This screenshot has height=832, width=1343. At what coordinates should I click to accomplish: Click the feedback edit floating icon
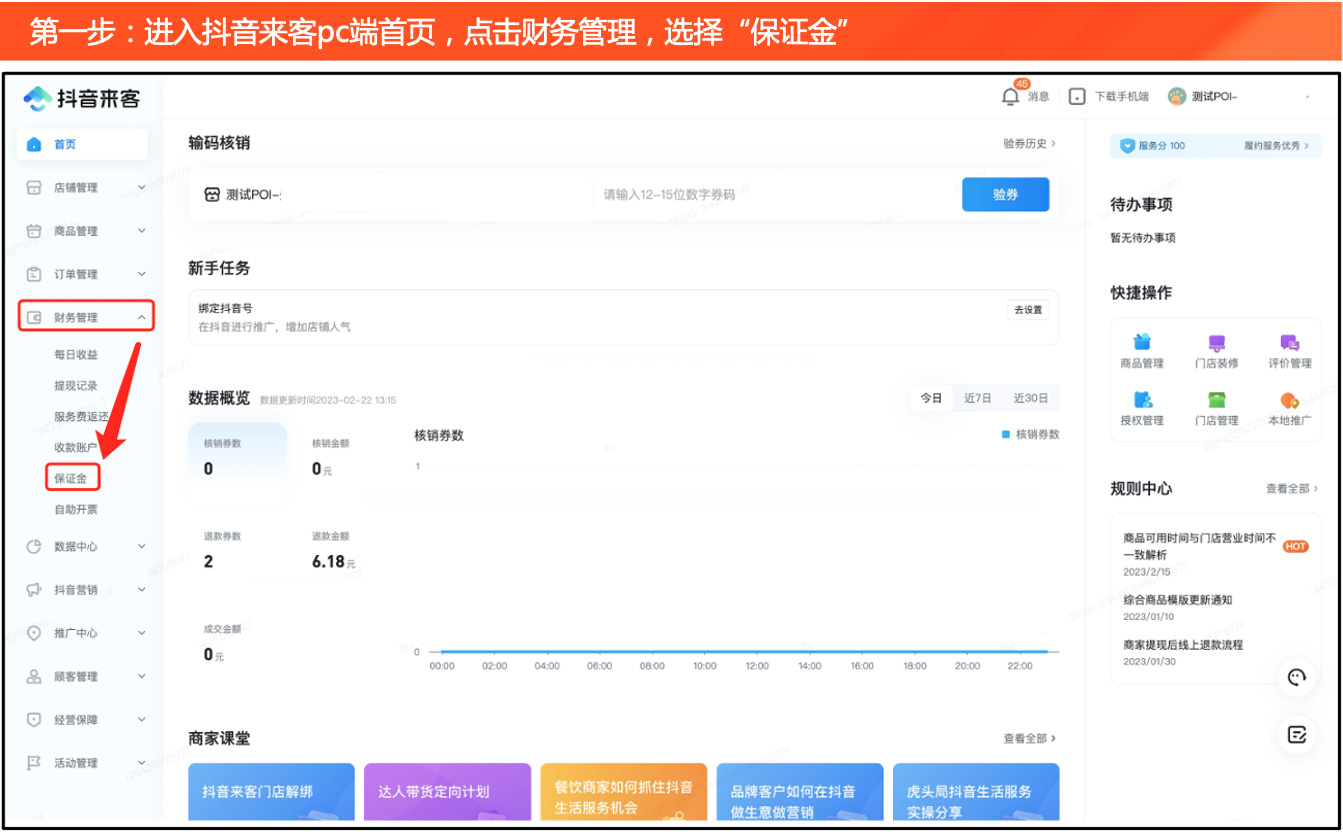pos(1297,735)
